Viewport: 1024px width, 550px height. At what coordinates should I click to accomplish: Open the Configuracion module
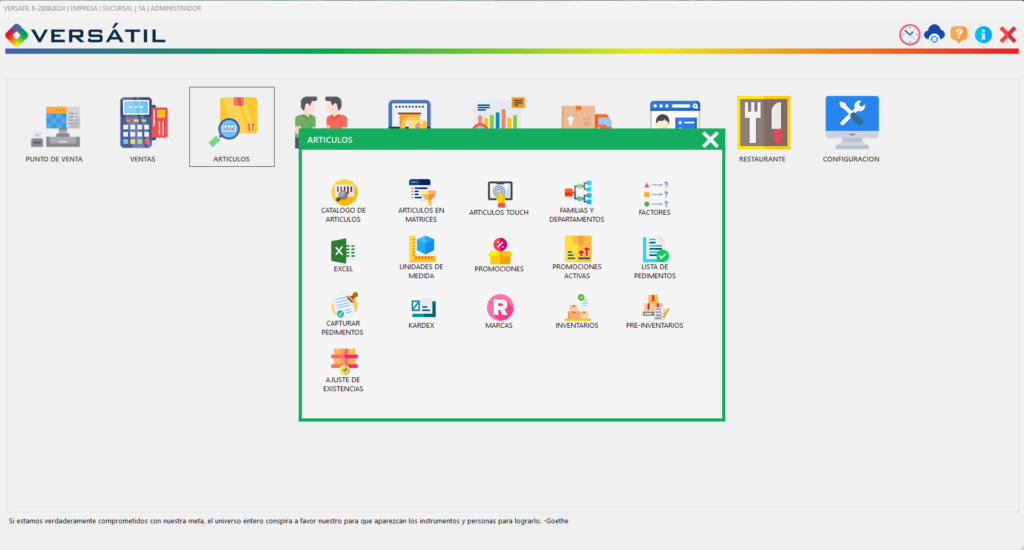click(x=851, y=128)
